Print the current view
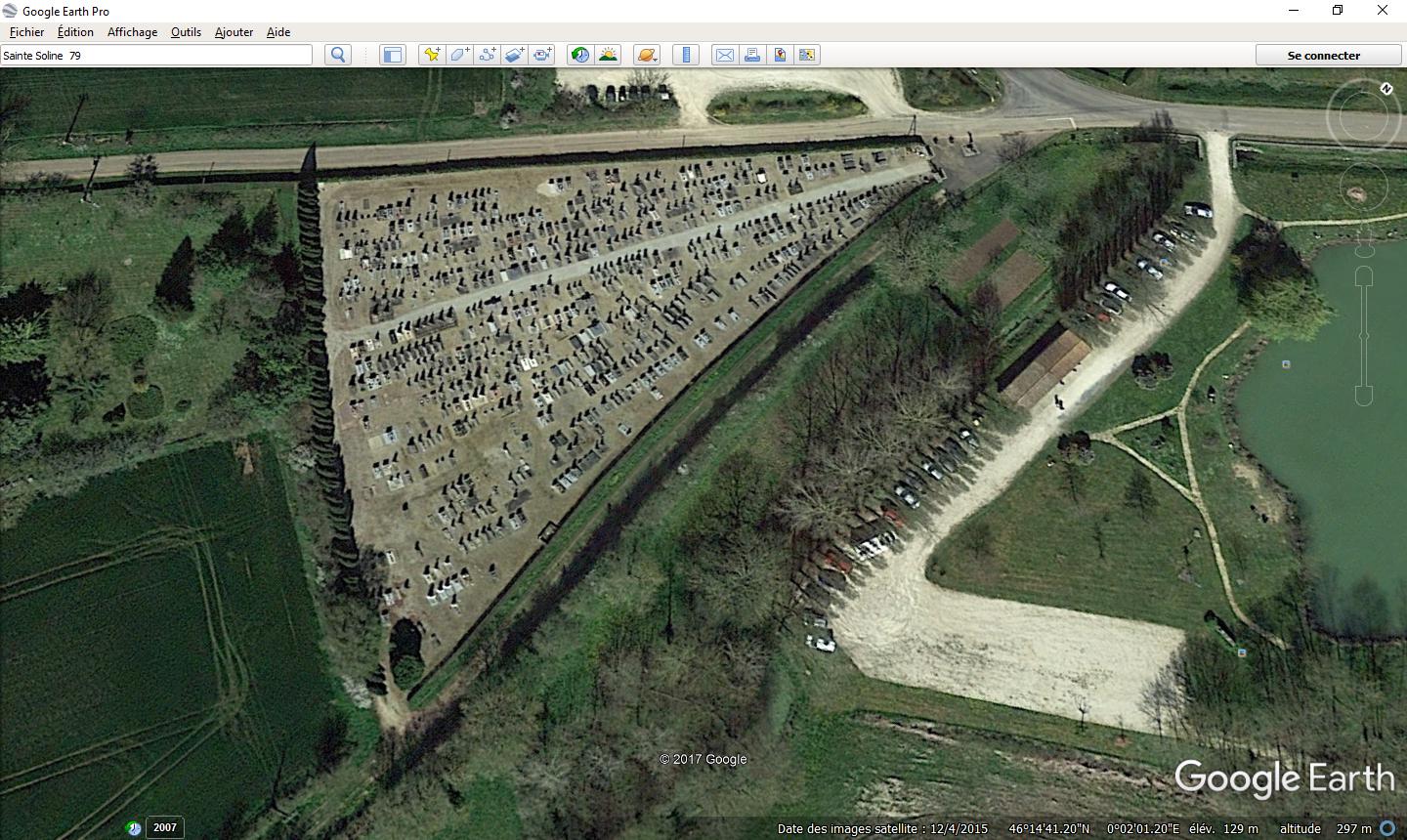The image size is (1407, 840). click(x=752, y=55)
